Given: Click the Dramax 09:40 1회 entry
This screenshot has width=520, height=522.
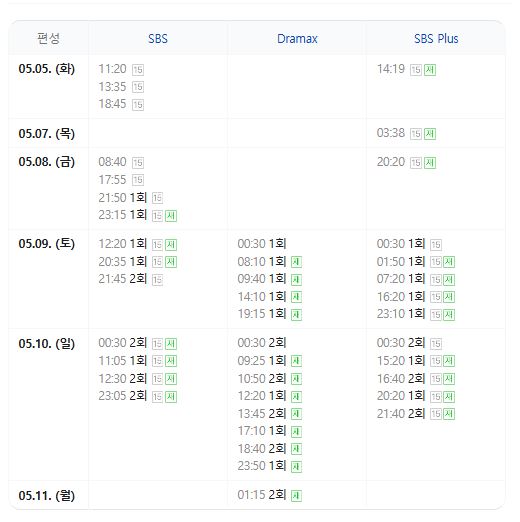Looking at the screenshot, I should tap(262, 279).
